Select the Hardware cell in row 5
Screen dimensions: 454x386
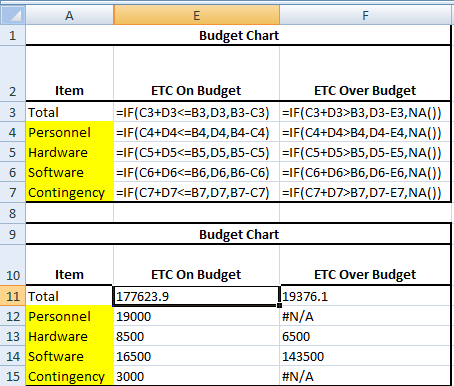[x=69, y=152]
